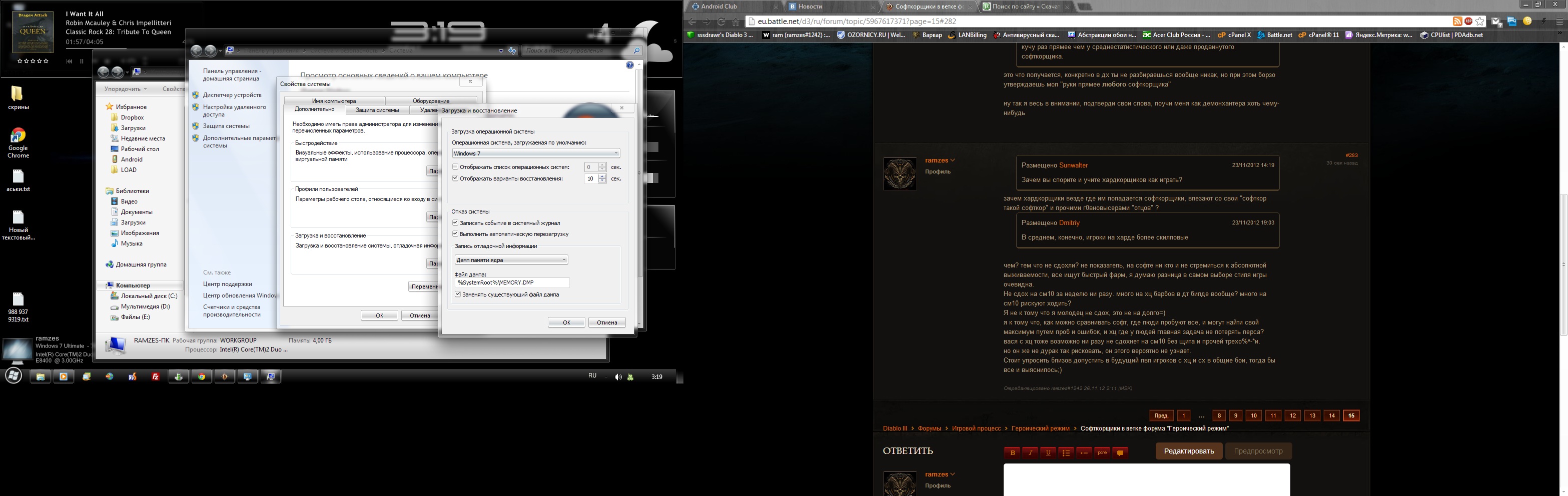The image size is (1568, 496).
Task: Click the 'Редактировать' button
Action: pyautogui.click(x=1189, y=451)
